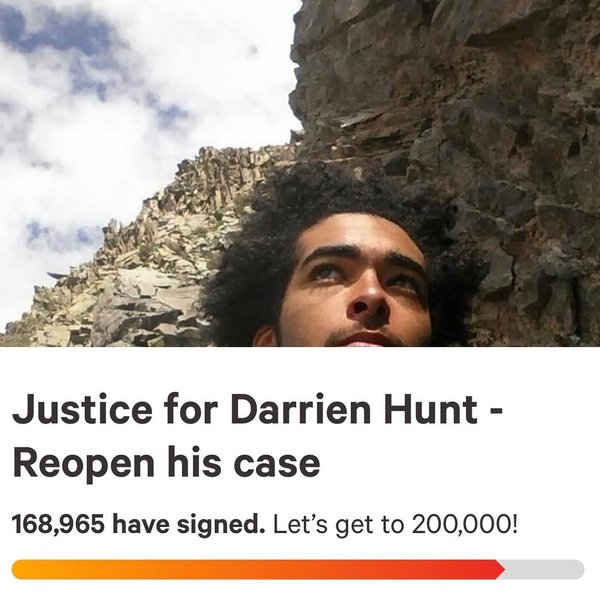Image resolution: width=600 pixels, height=600 pixels.
Task: Click the 'Justice for Darrien Hunt' title
Action: coord(245,410)
